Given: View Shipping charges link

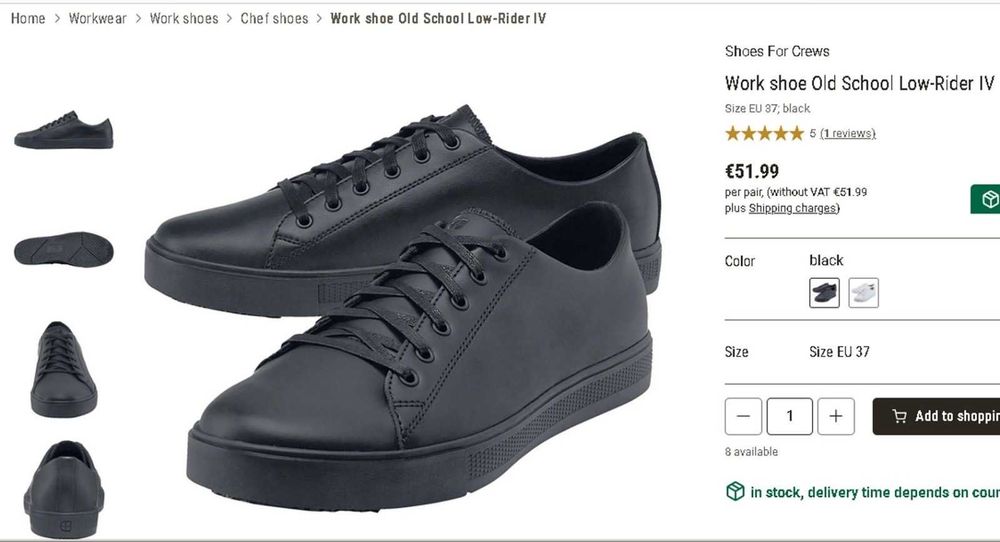Looking at the screenshot, I should click(793, 208).
